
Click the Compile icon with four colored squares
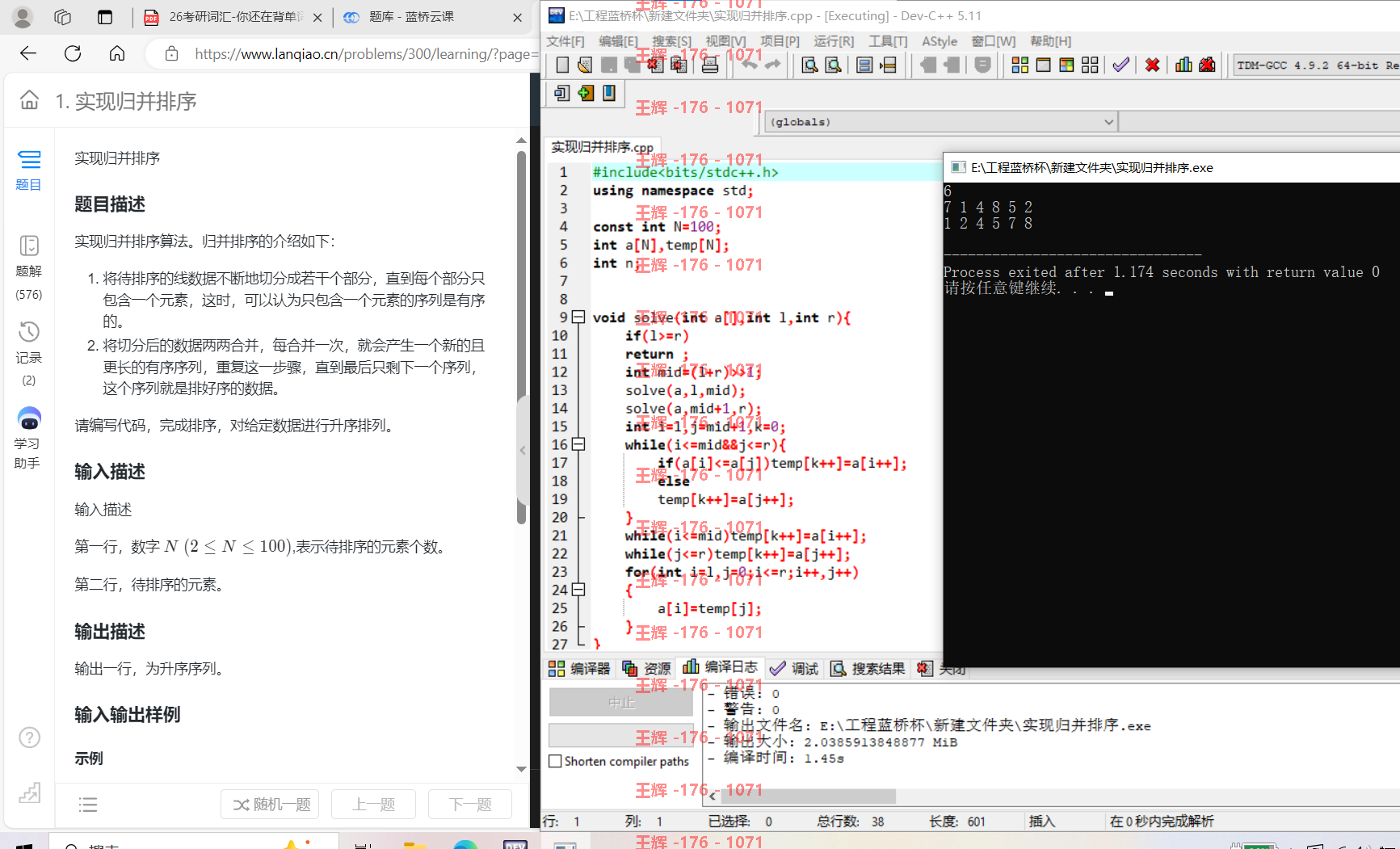pos(1020,65)
